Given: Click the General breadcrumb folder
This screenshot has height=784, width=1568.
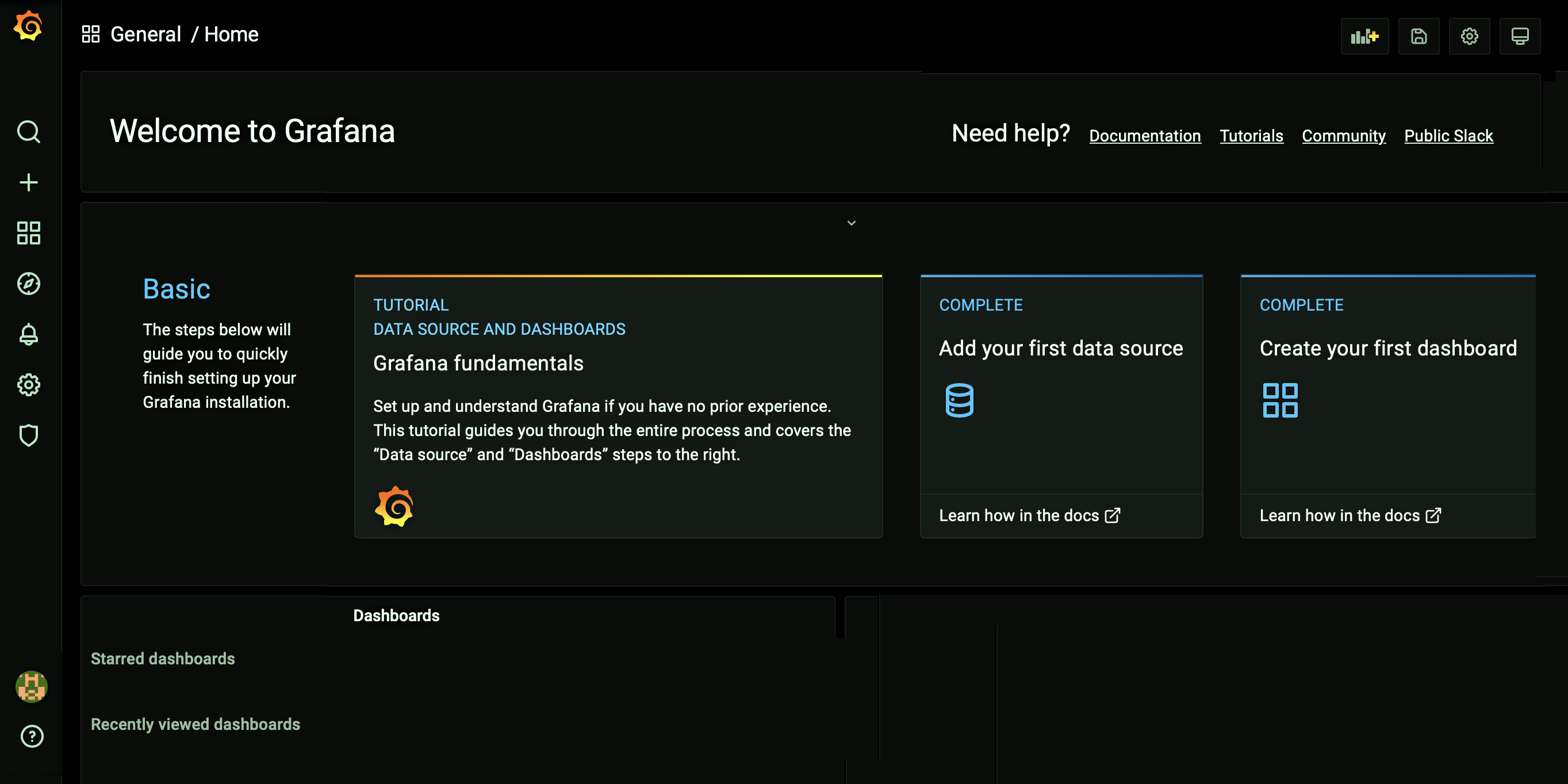Looking at the screenshot, I should (x=145, y=35).
